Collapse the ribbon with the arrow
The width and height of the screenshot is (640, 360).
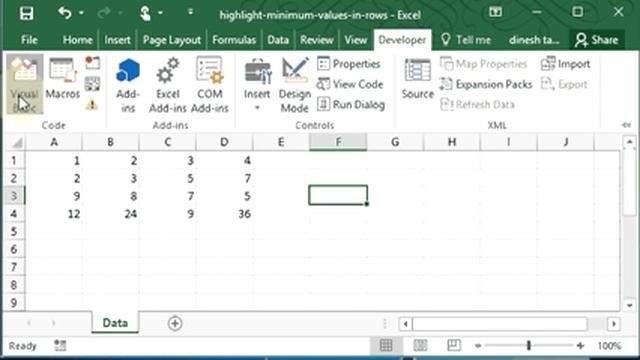pyautogui.click(x=627, y=125)
